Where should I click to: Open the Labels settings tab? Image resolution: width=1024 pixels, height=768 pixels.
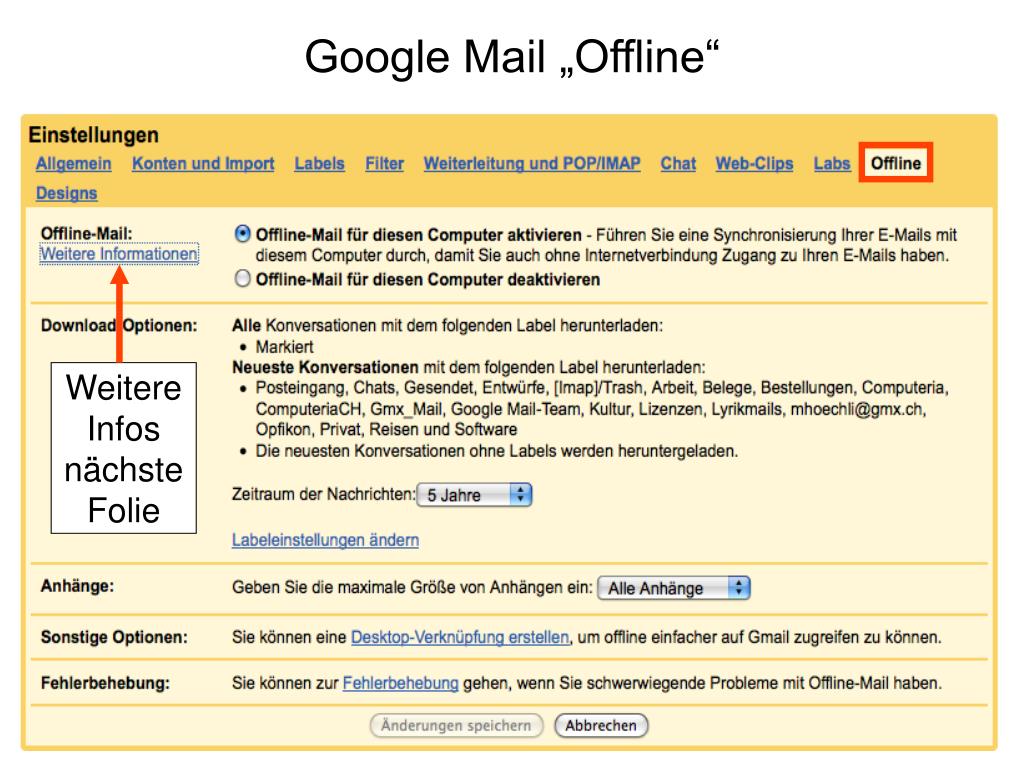pyautogui.click(x=319, y=163)
